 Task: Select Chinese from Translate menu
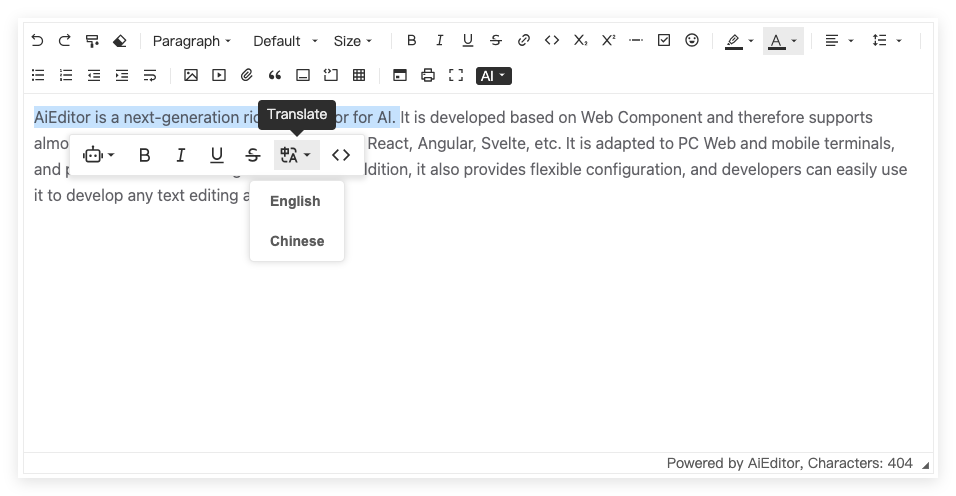[296, 241]
